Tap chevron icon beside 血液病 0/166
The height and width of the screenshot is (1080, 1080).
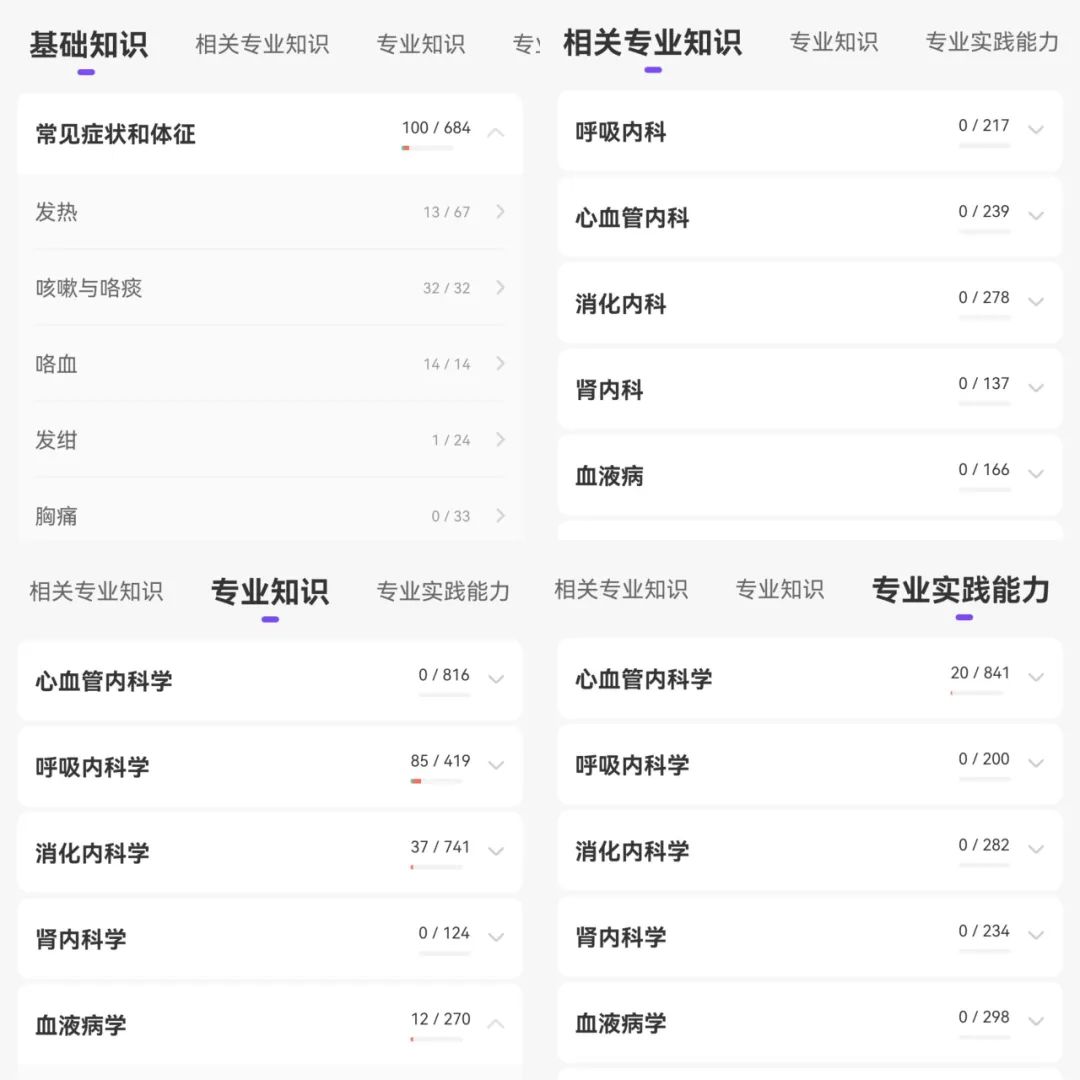(1036, 474)
